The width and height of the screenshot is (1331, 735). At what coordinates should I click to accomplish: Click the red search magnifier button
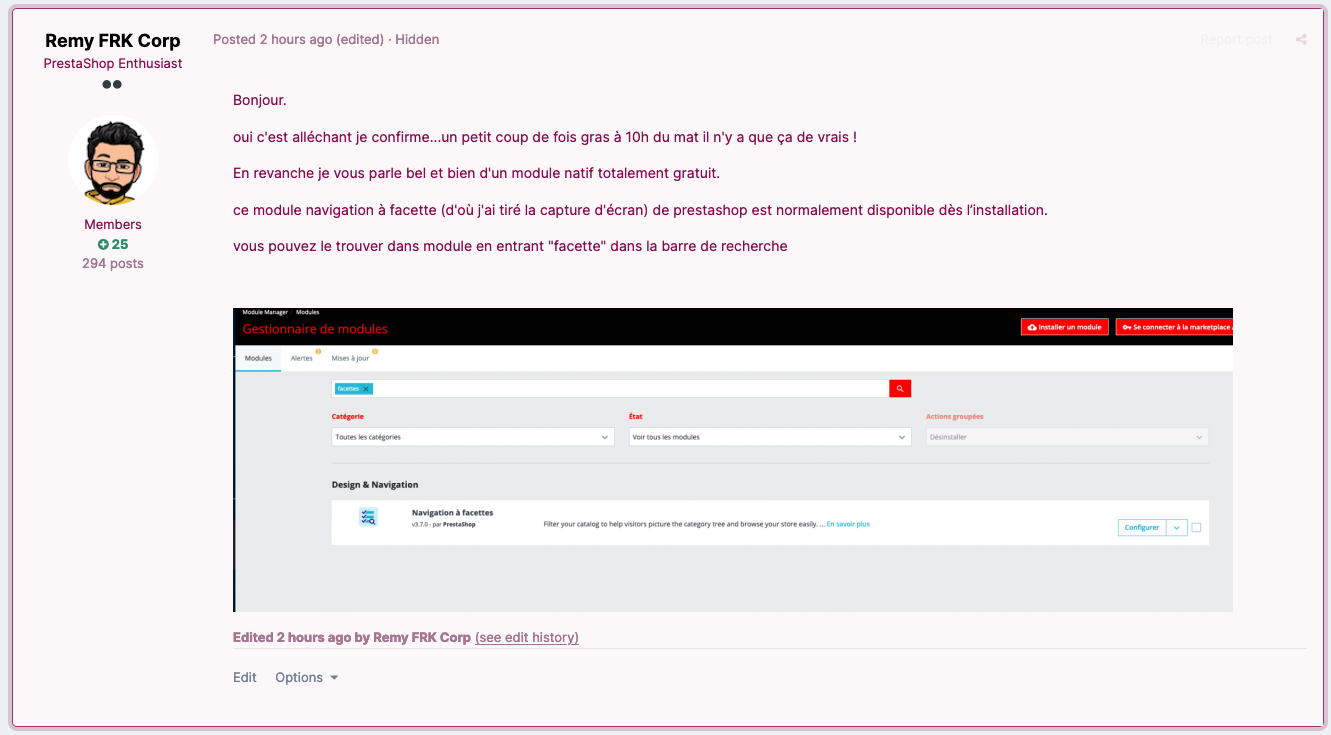point(900,389)
